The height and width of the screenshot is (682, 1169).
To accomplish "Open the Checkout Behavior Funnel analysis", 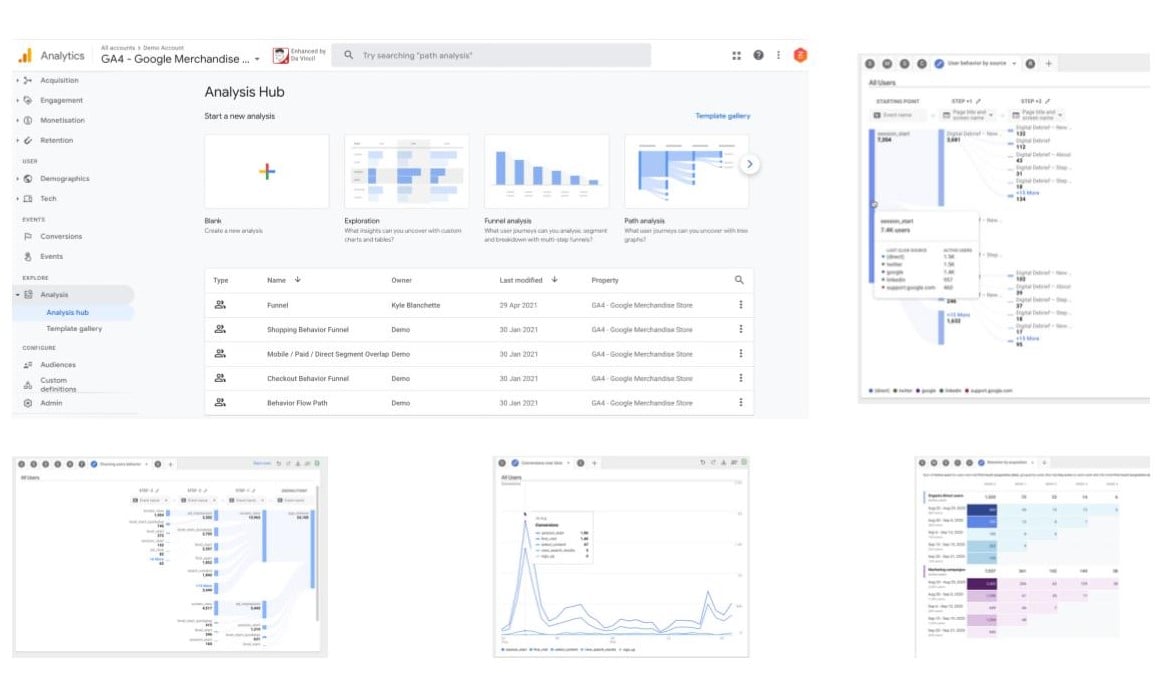I will (x=307, y=379).
